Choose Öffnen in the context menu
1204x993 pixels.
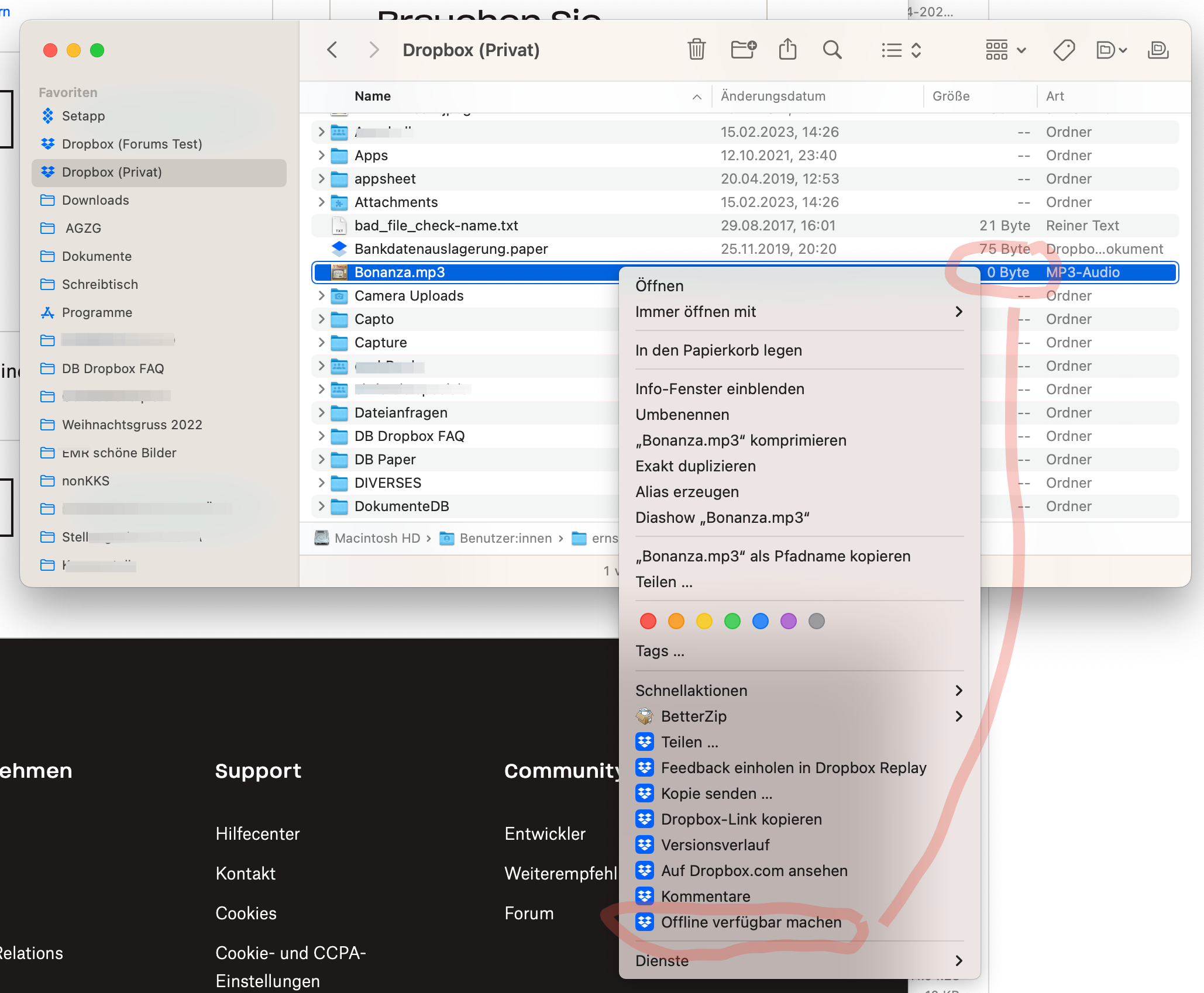(799, 286)
